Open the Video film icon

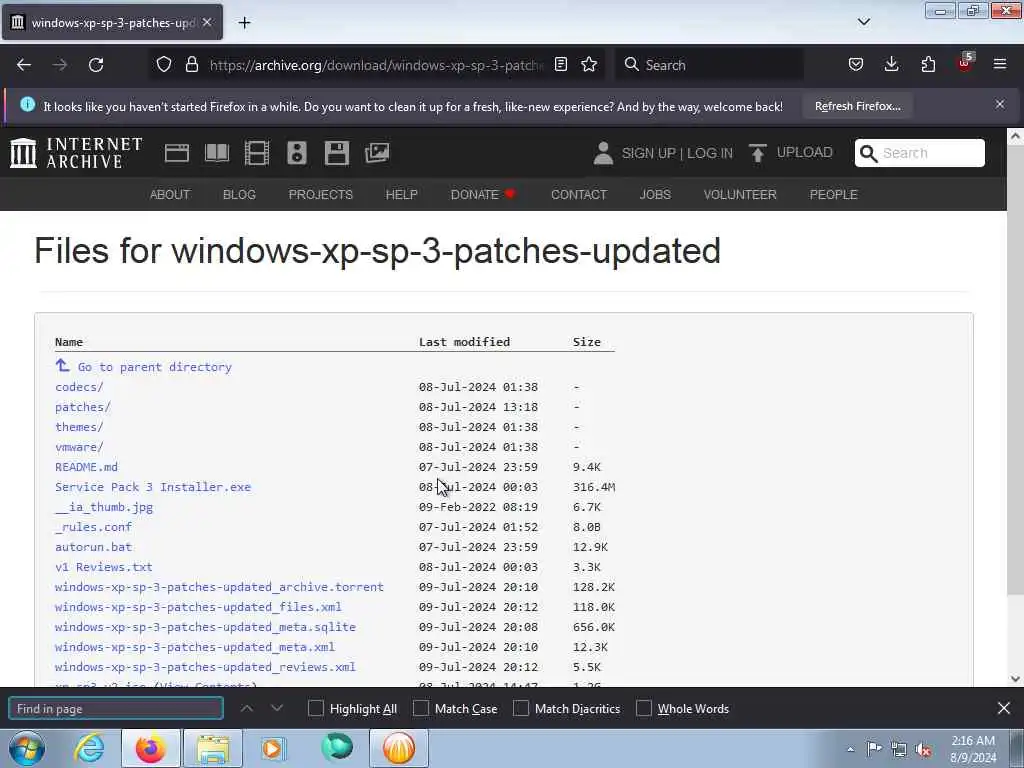click(x=257, y=153)
